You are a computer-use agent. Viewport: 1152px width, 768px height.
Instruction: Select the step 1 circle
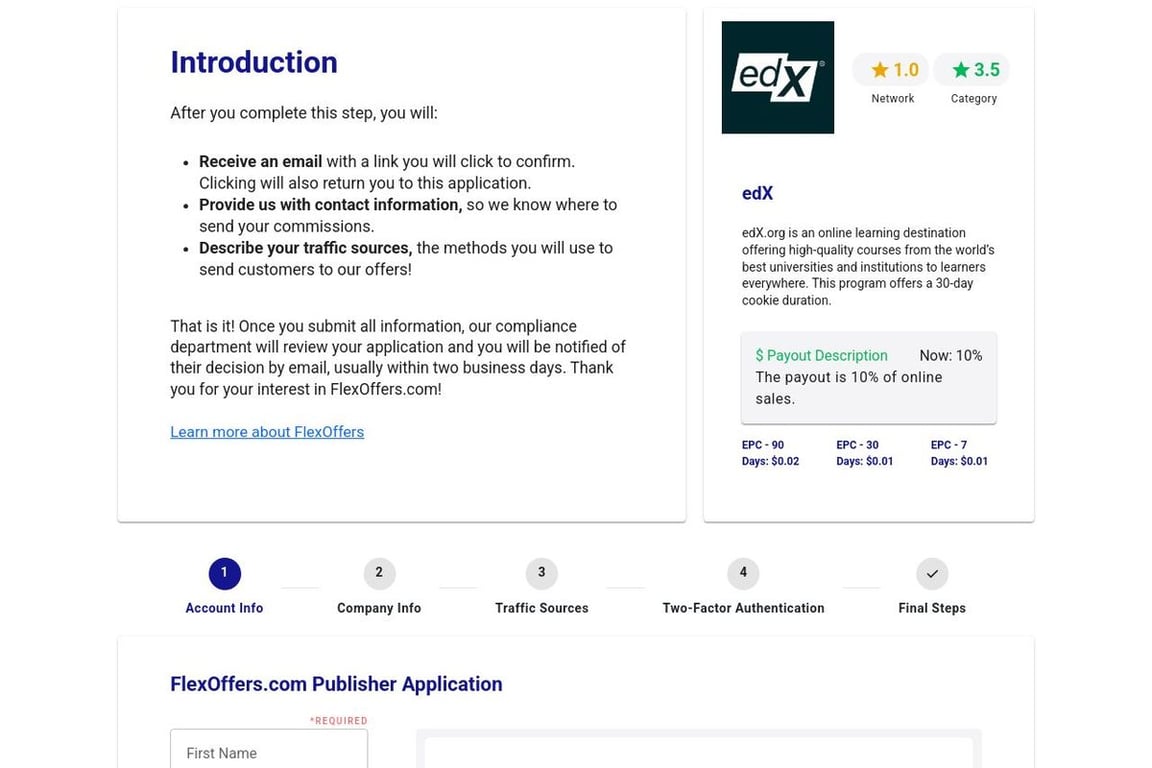coord(224,573)
